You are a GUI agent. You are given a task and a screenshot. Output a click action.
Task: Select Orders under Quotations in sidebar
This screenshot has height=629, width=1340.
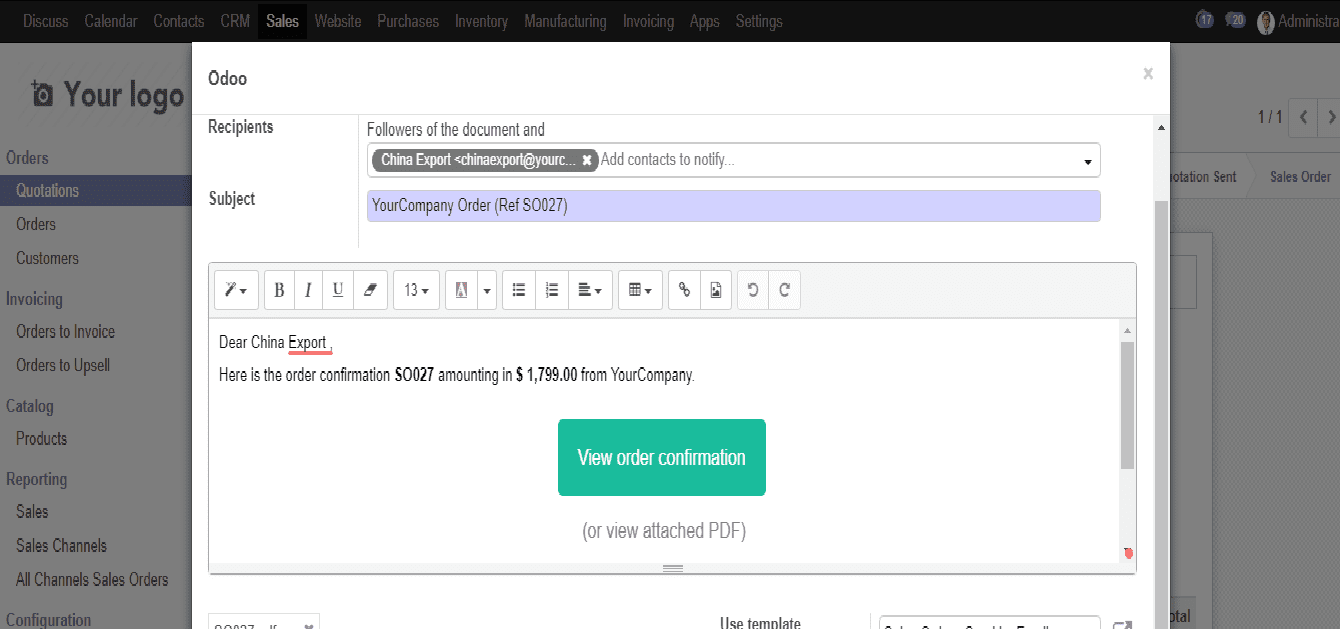36,224
